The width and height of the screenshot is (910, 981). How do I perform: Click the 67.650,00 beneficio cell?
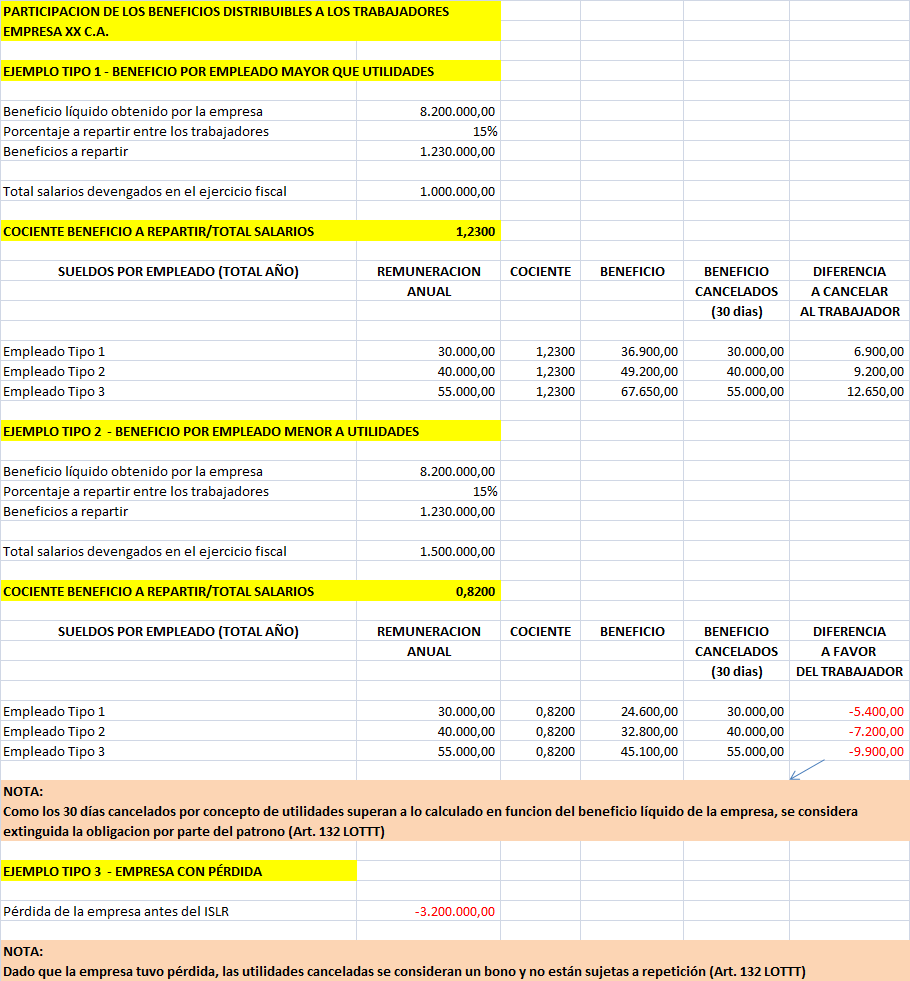[x=632, y=392]
